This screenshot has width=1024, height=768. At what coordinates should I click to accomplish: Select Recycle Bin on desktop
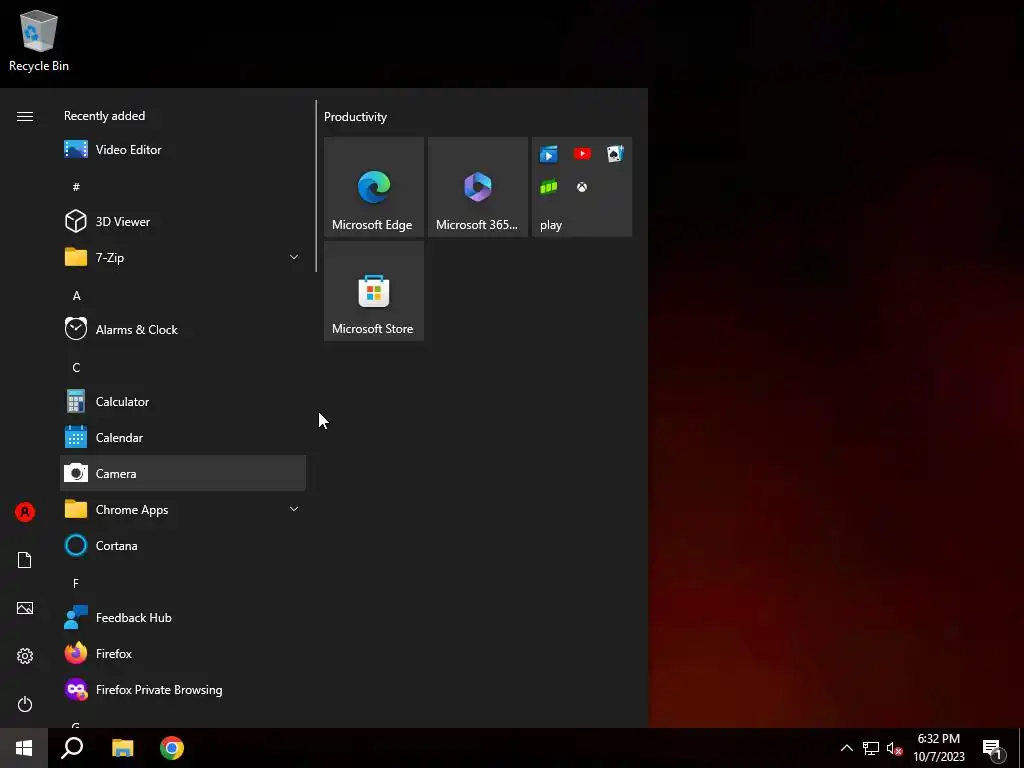click(x=39, y=41)
